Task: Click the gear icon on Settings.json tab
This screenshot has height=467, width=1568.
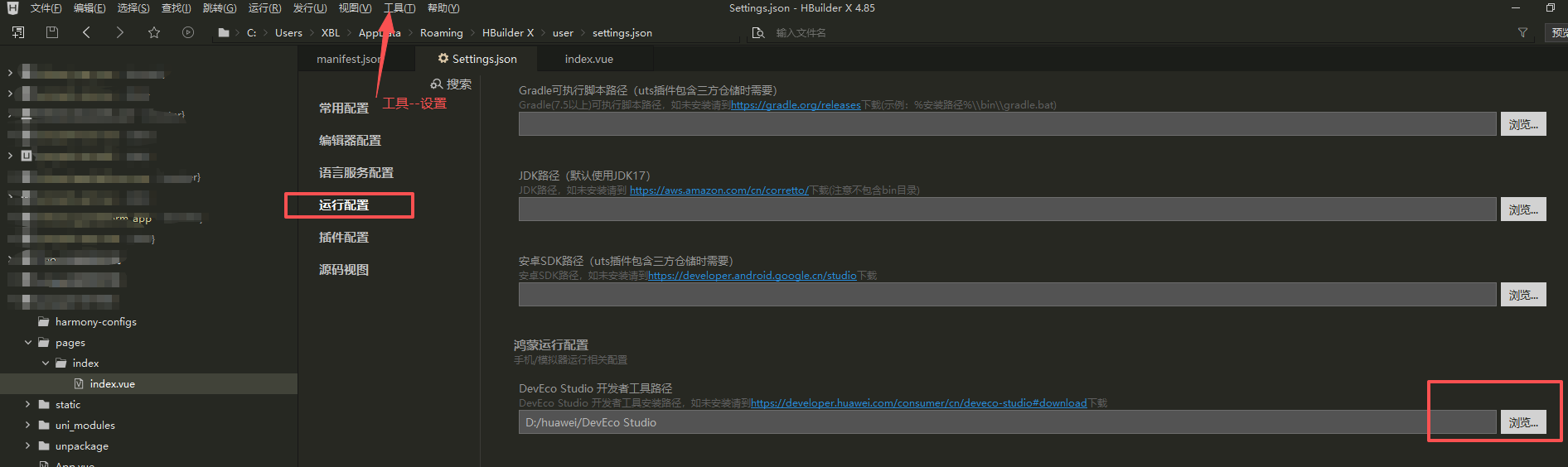Action: [x=443, y=58]
